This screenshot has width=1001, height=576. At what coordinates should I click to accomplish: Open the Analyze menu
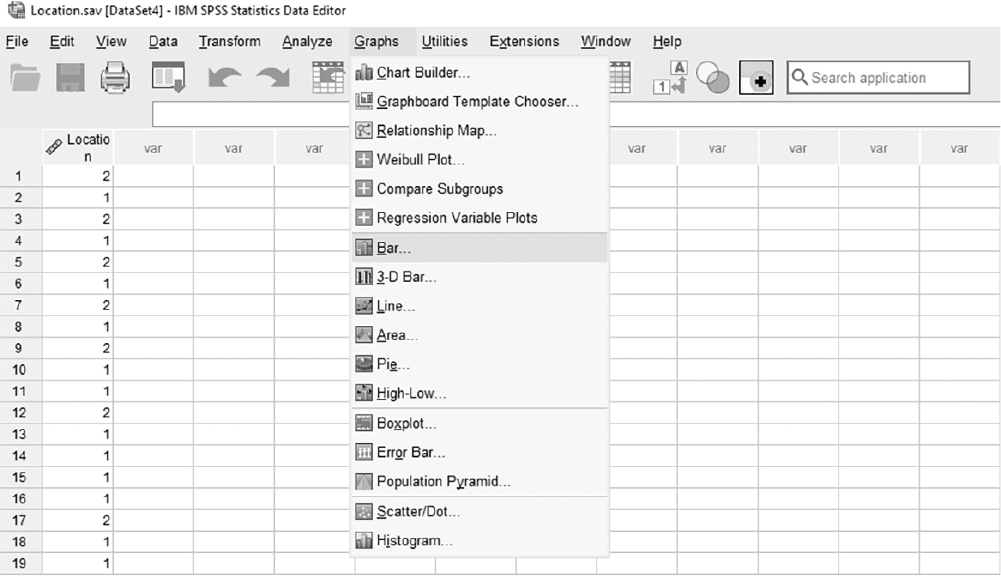[307, 42]
